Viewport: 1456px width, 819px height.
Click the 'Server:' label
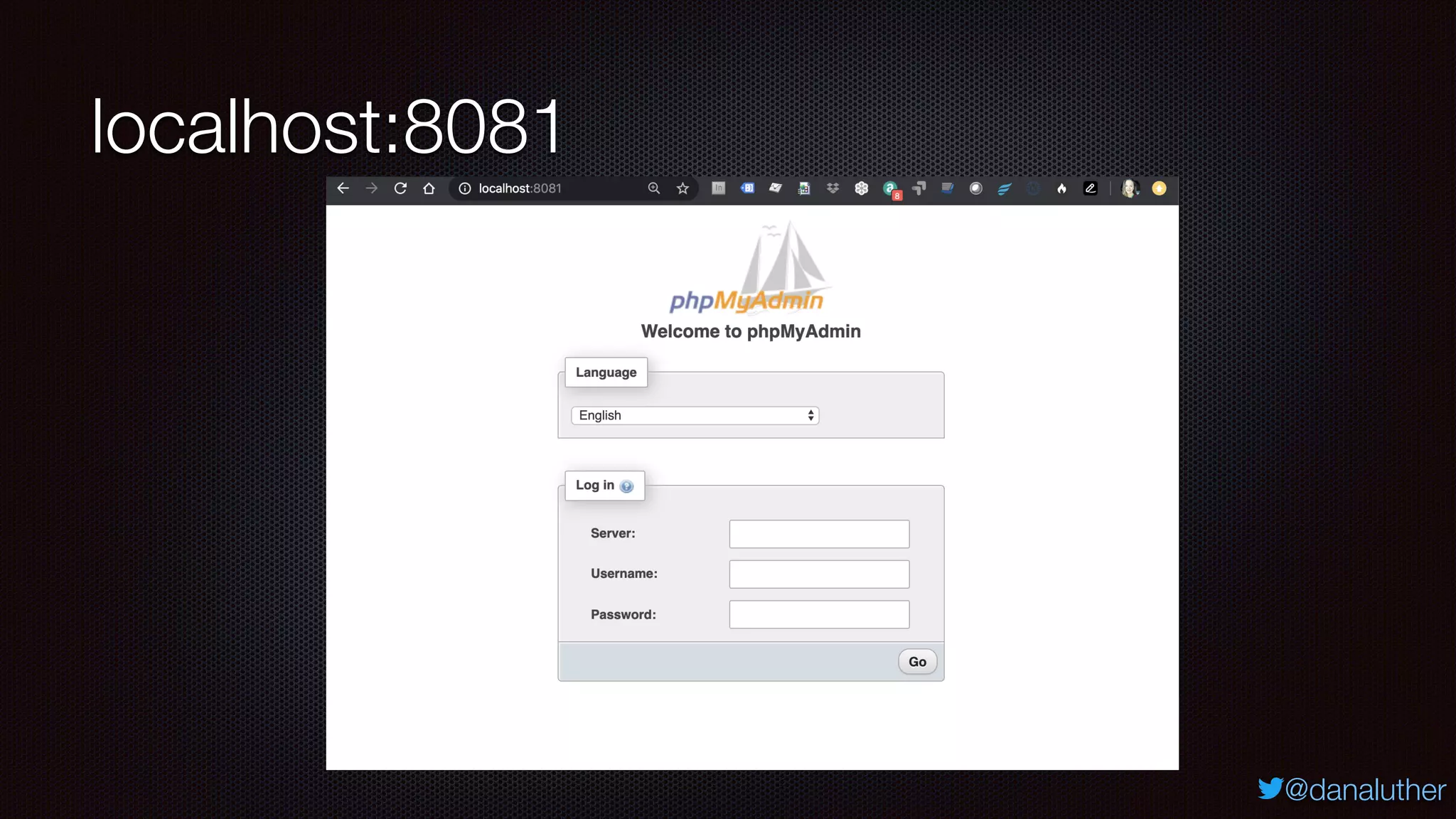613,533
